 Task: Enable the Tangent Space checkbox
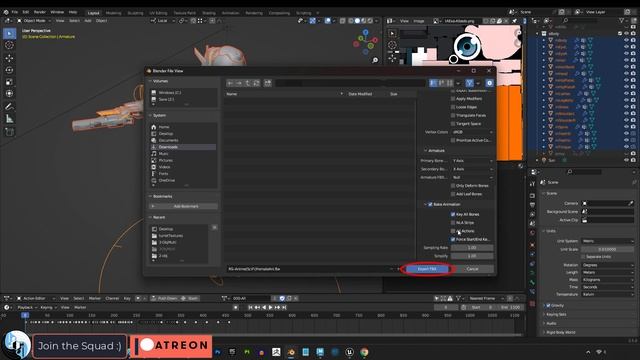click(453, 124)
